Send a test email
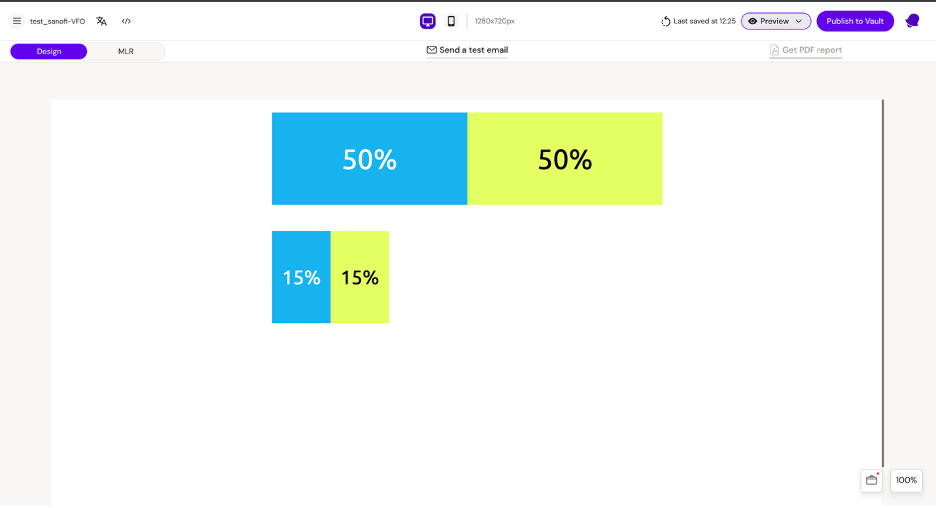Viewport: 936px width, 508px height. point(467,50)
